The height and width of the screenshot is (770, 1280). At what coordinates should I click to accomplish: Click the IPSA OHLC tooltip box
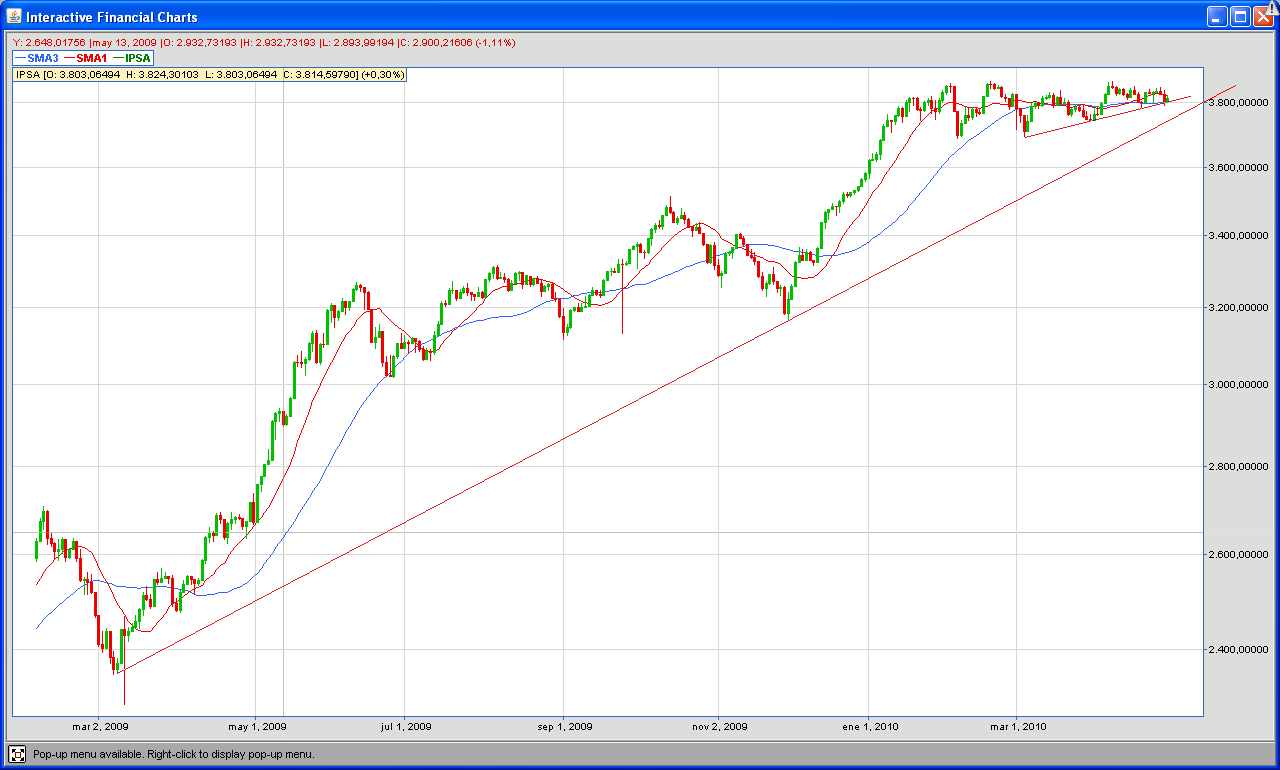[209, 74]
